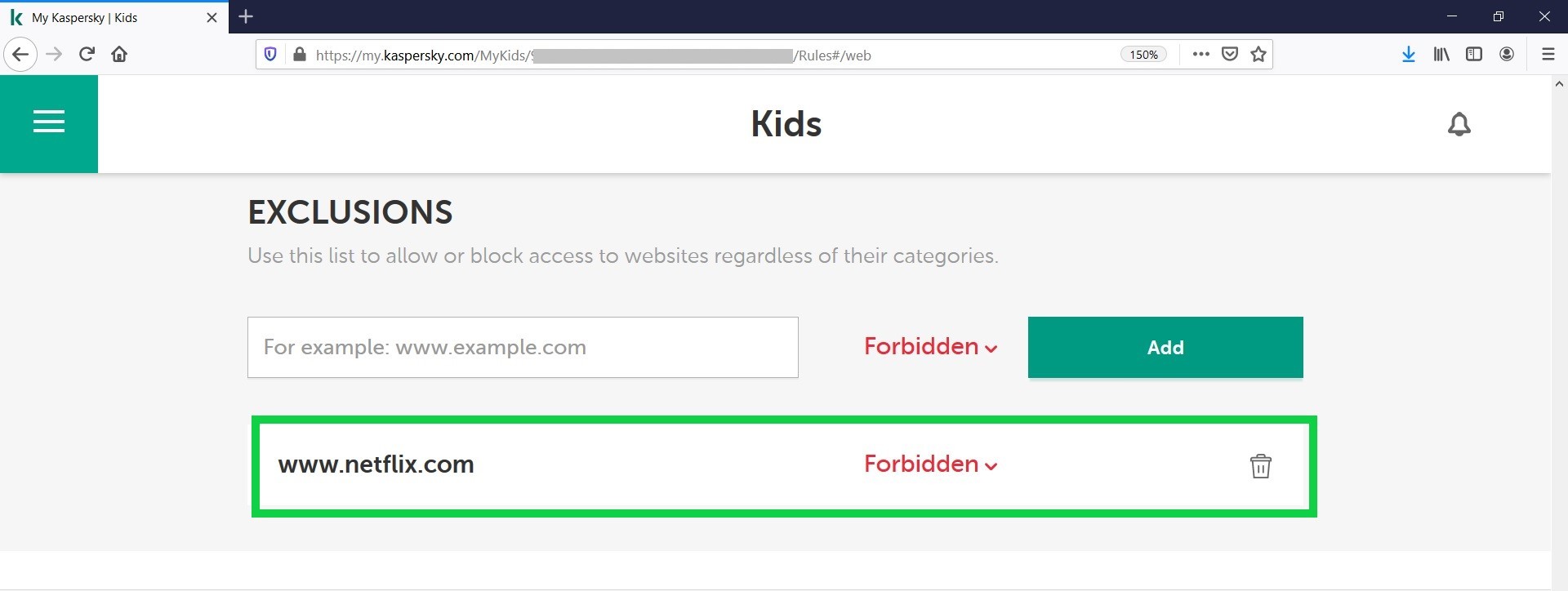Reload the current page
The height and width of the screenshot is (591, 1568).
[87, 55]
